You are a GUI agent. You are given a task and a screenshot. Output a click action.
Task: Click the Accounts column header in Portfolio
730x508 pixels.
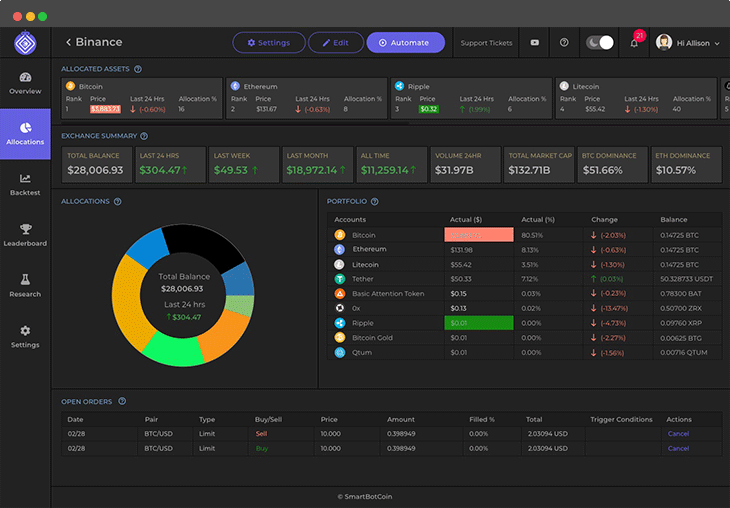point(350,219)
